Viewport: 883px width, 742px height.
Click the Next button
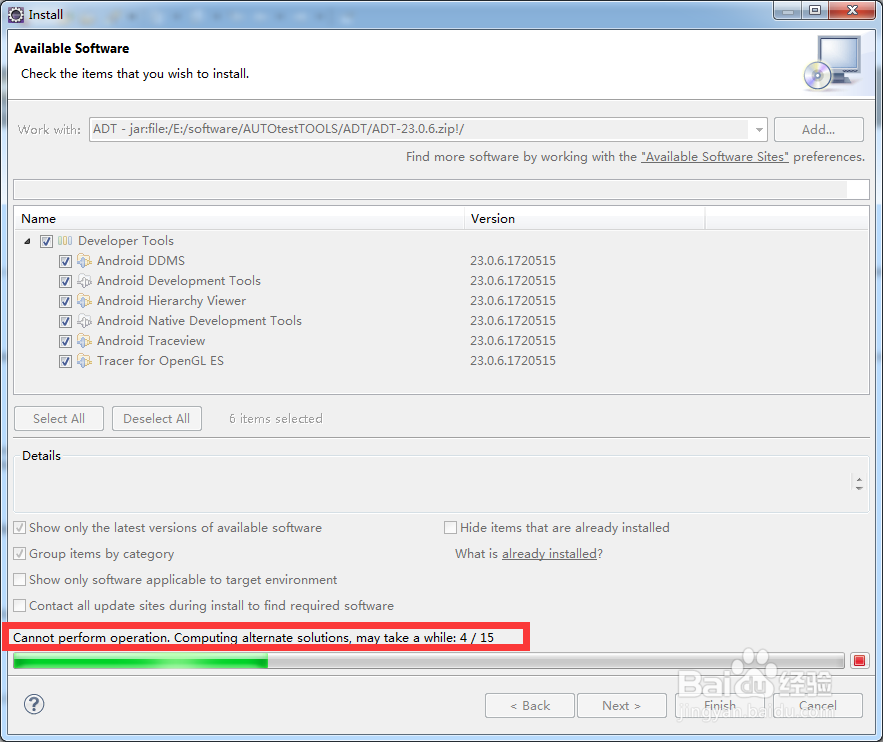click(622, 705)
